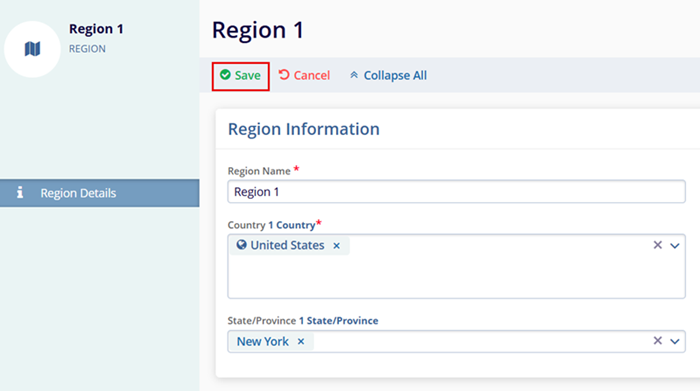Click the map icon in the sidebar circle
700x391 pixels.
(32, 49)
